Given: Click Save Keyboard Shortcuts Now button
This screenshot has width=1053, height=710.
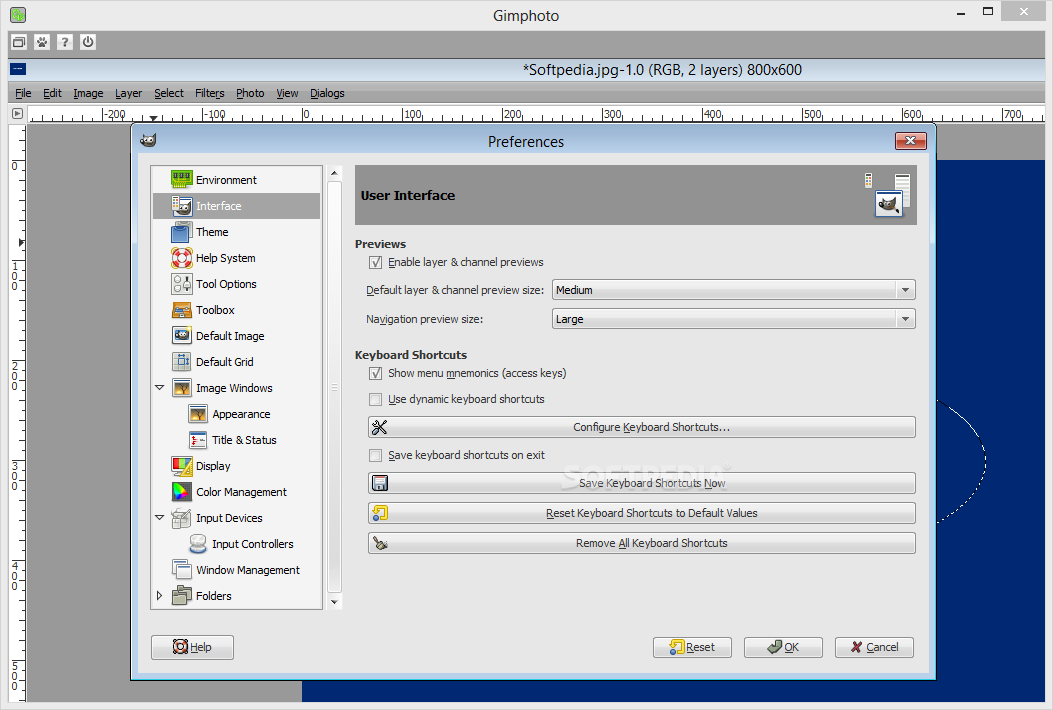Looking at the screenshot, I should 641,483.
